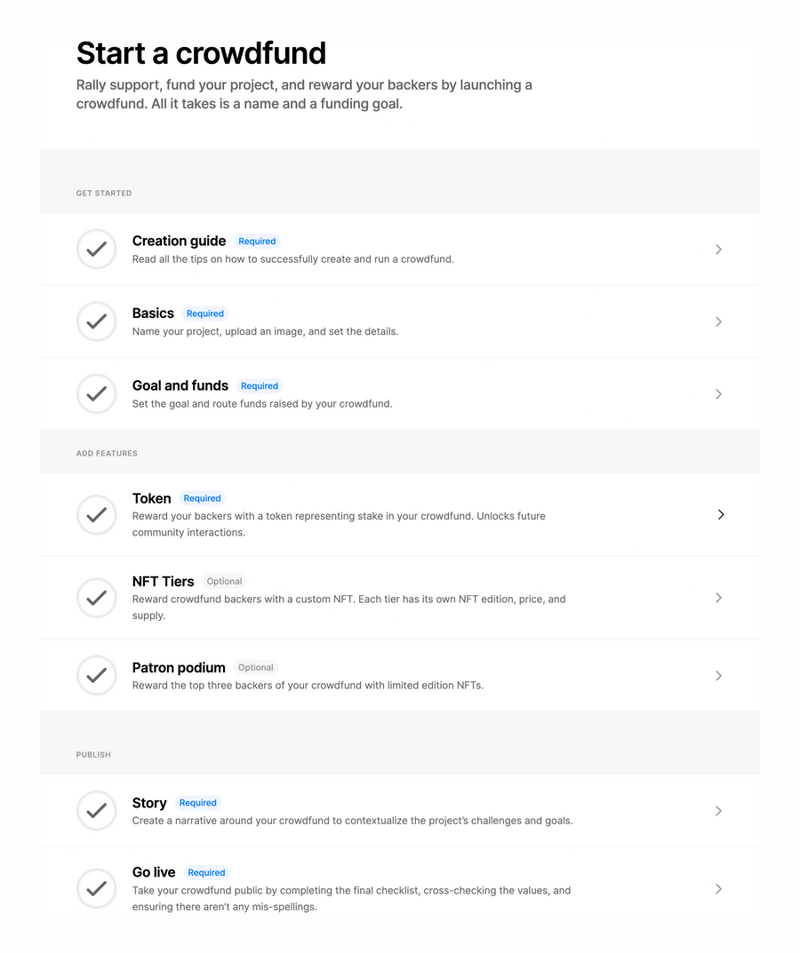800x953 pixels.
Task: Select the NFT Tiers heading
Action: [163, 581]
